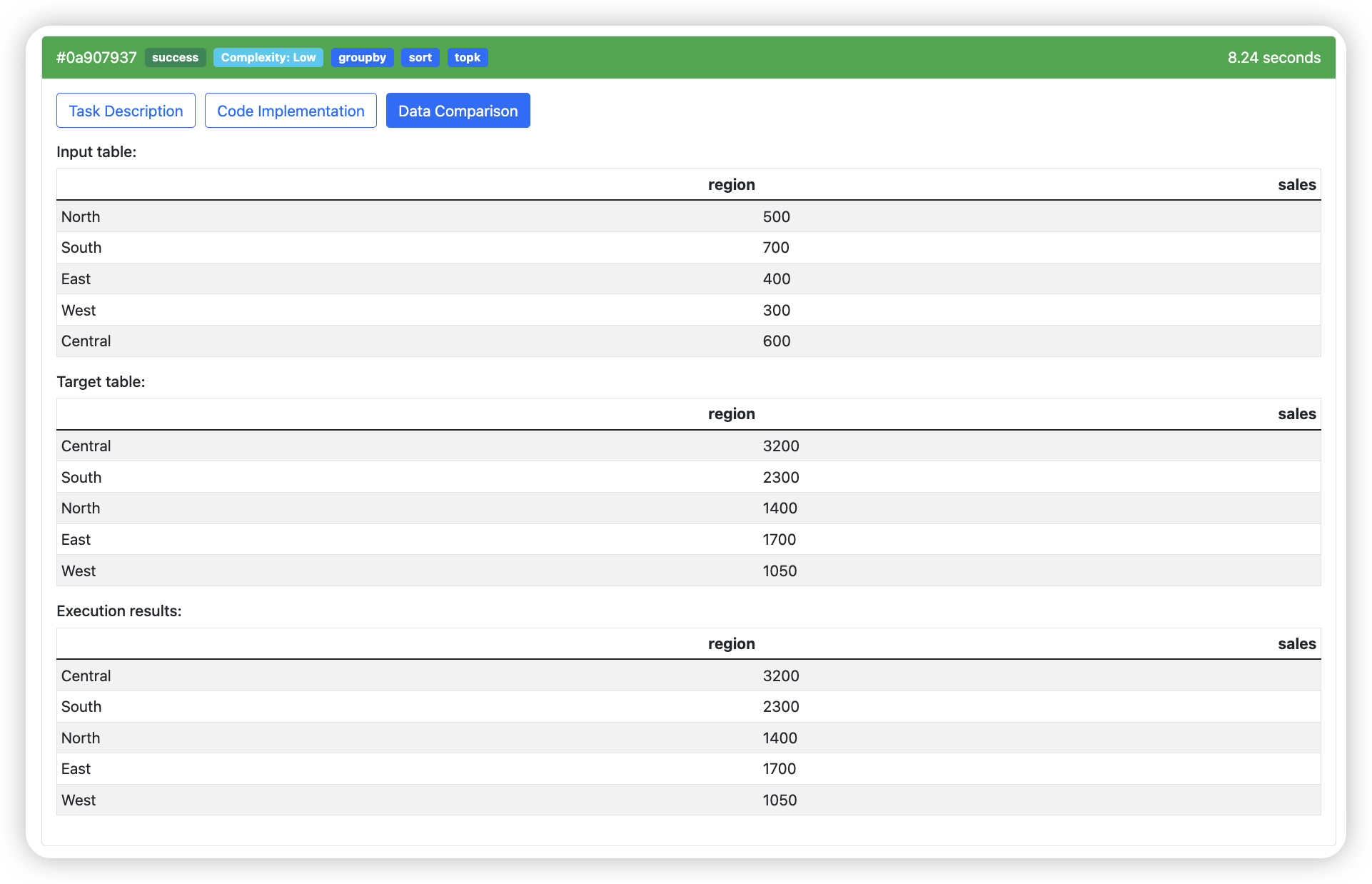This screenshot has width=1372, height=884.
Task: Click the Target table region header
Action: click(731, 414)
